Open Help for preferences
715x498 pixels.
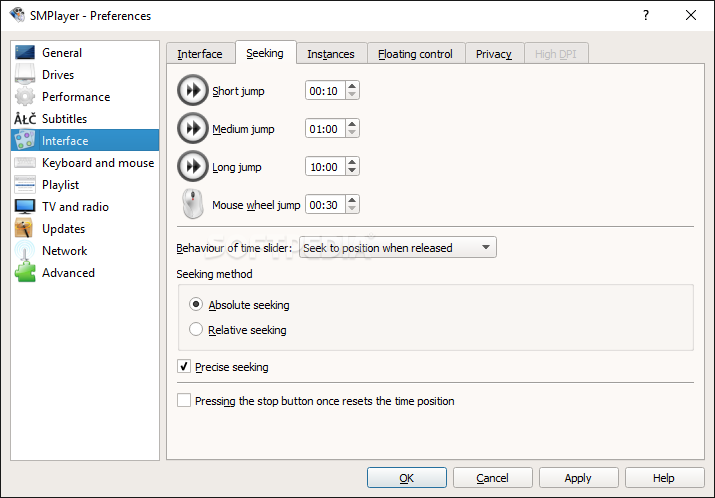click(664, 477)
